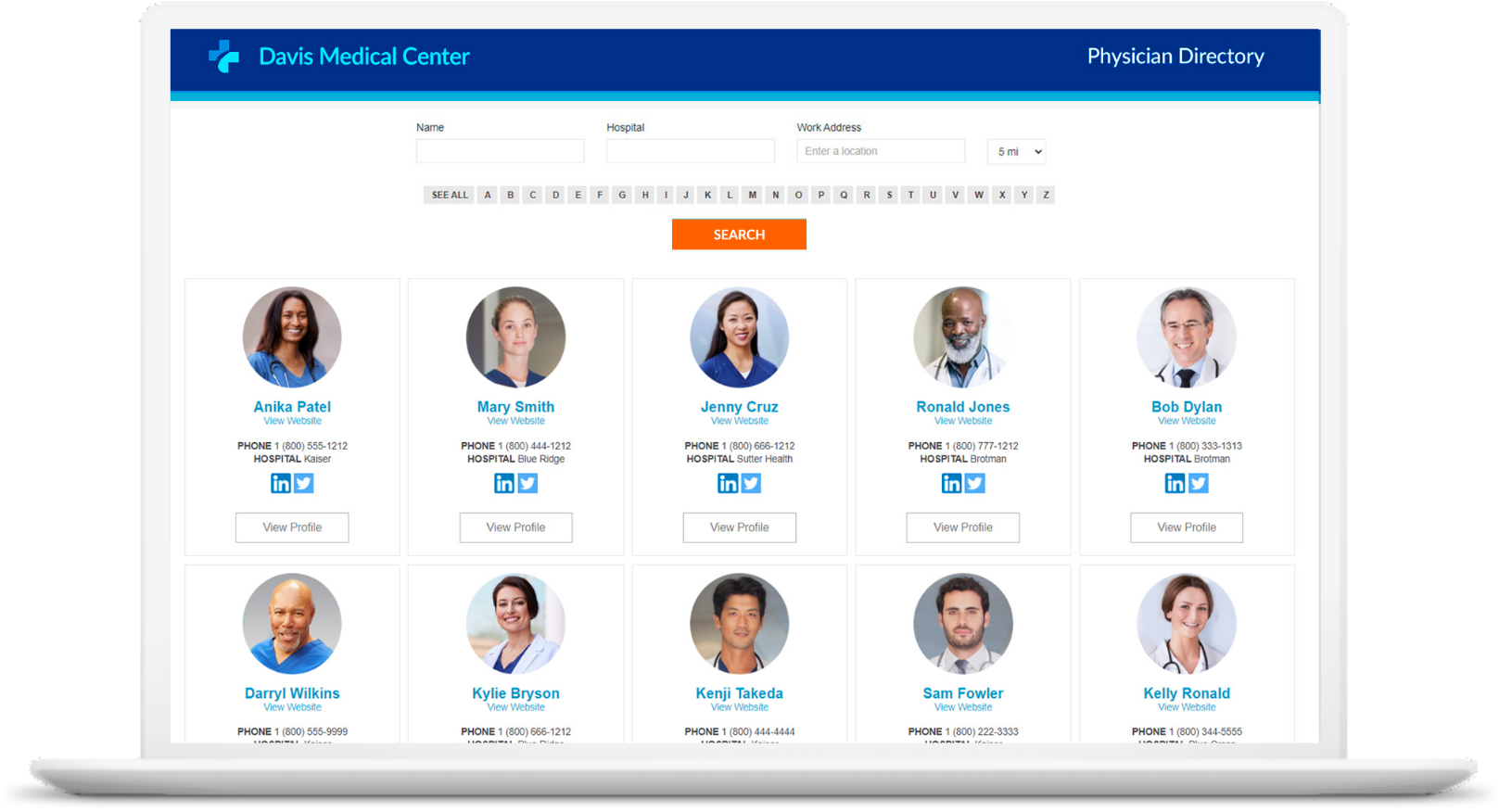Filter physicians by letter K

coord(707,195)
